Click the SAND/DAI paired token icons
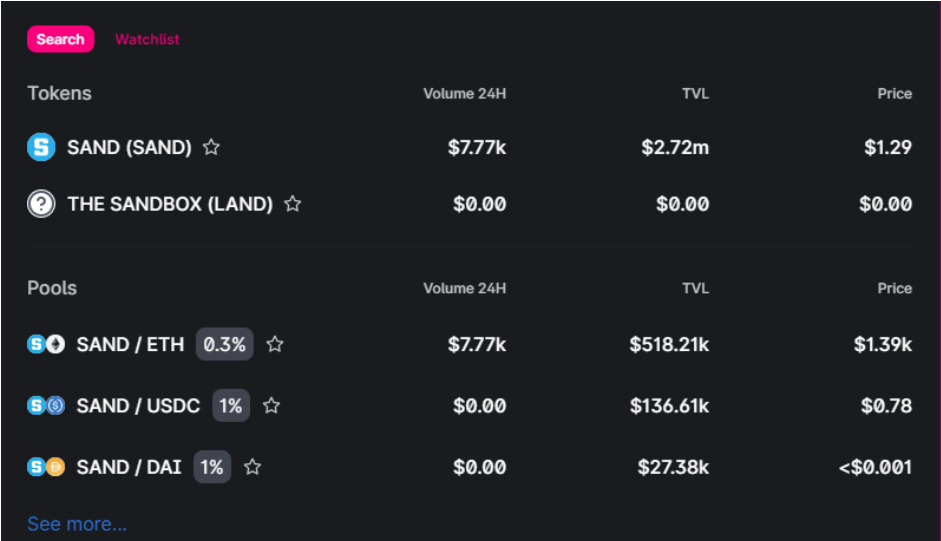The height and width of the screenshot is (541, 941). (46, 467)
